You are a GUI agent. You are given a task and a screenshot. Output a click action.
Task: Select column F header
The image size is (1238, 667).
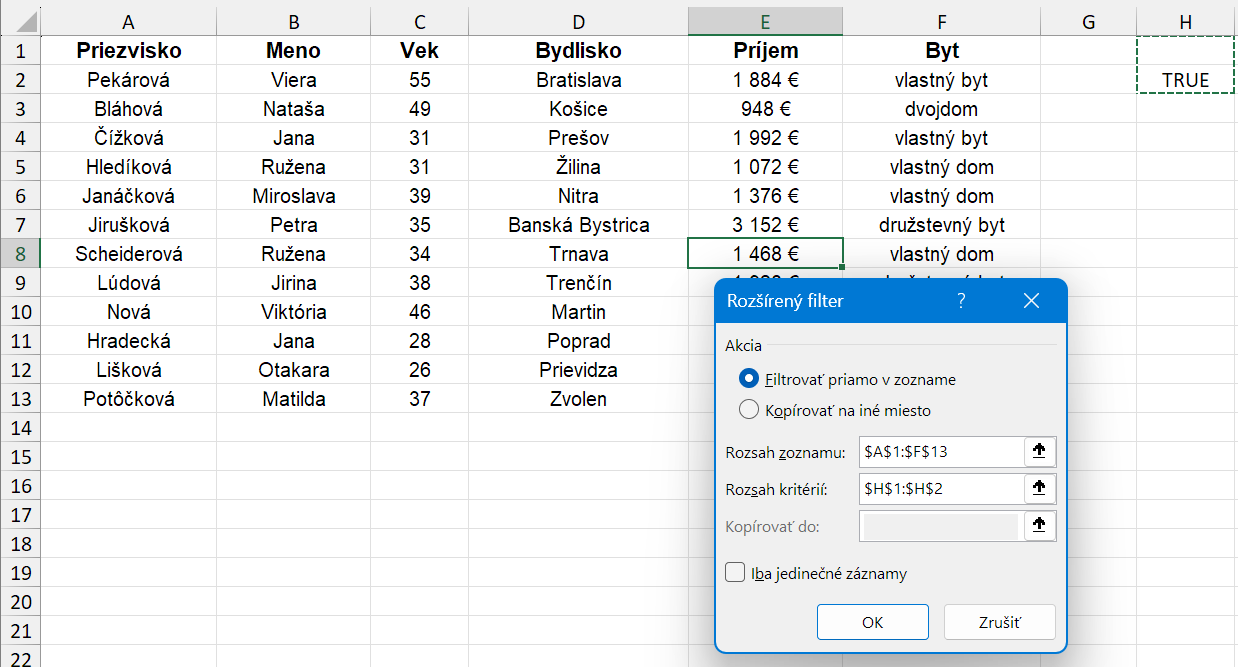[941, 22]
